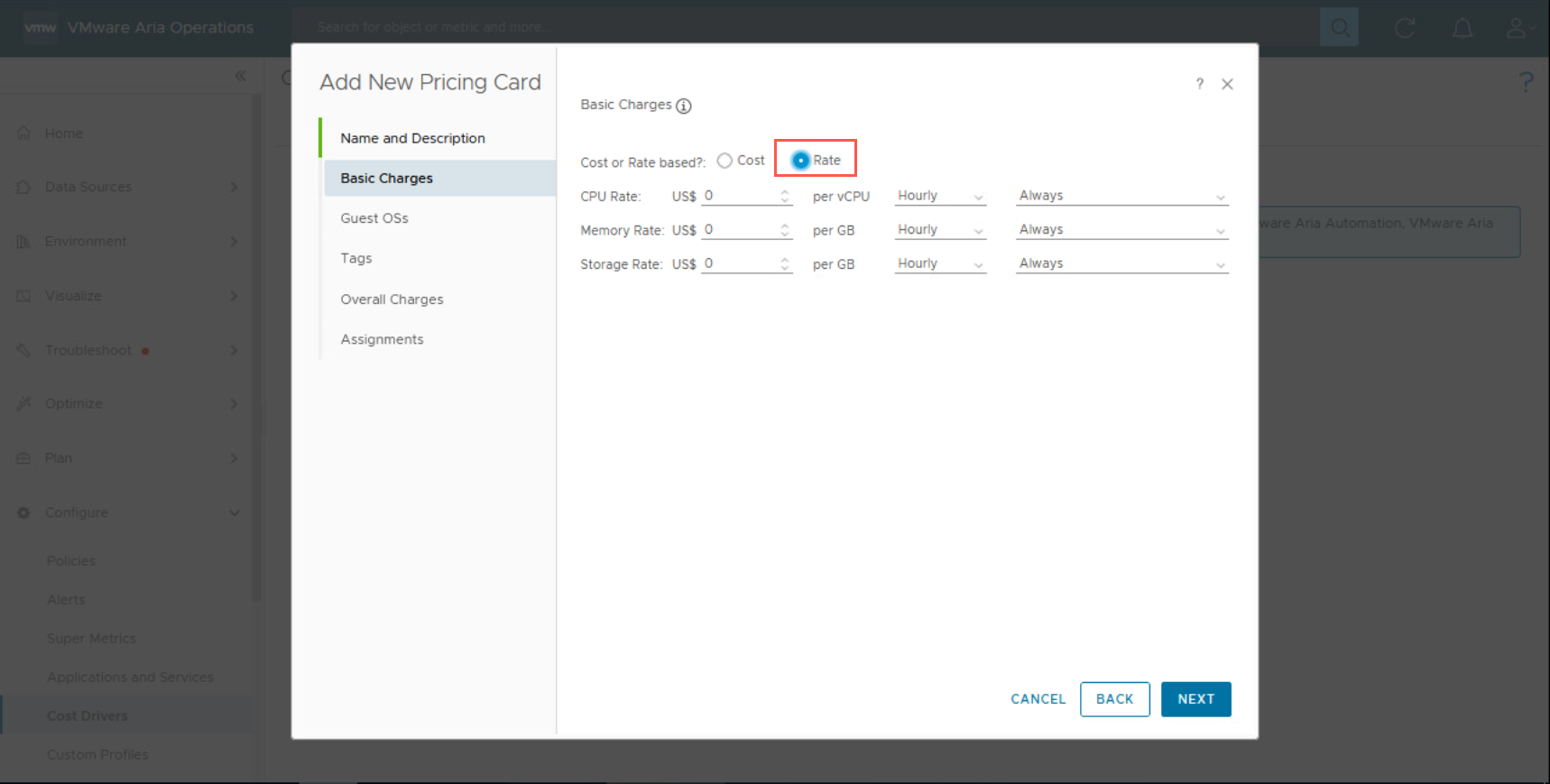Click the refresh icon in top bar
The image size is (1550, 784).
(1405, 28)
